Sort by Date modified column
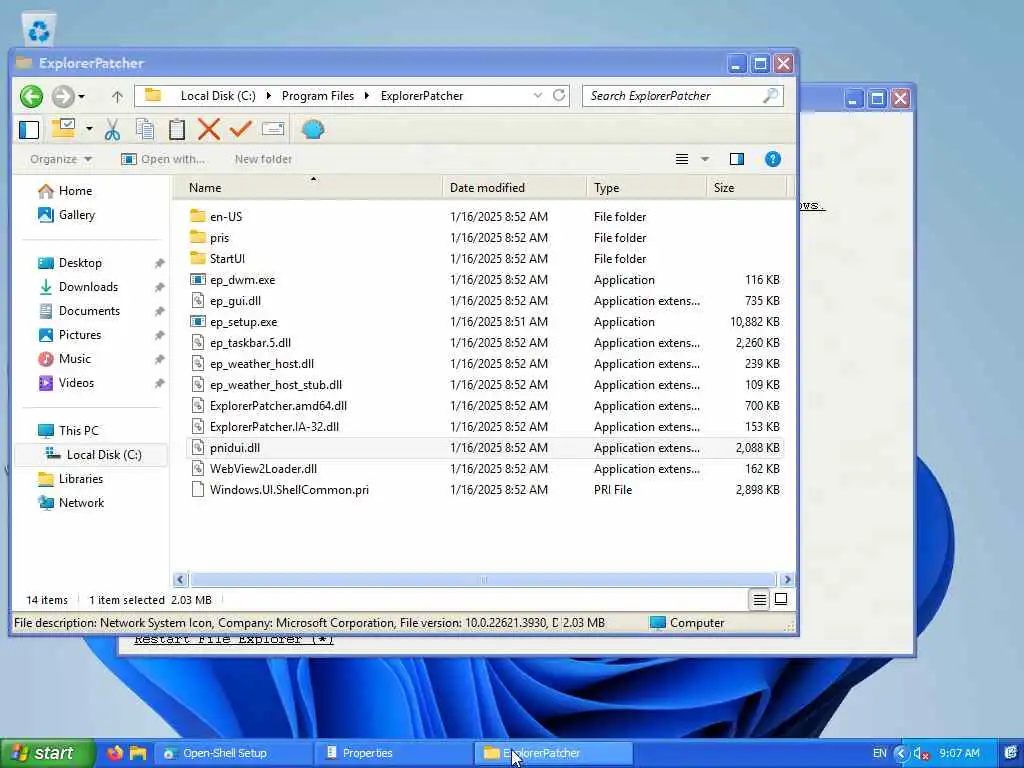The height and width of the screenshot is (768, 1024). (x=515, y=187)
